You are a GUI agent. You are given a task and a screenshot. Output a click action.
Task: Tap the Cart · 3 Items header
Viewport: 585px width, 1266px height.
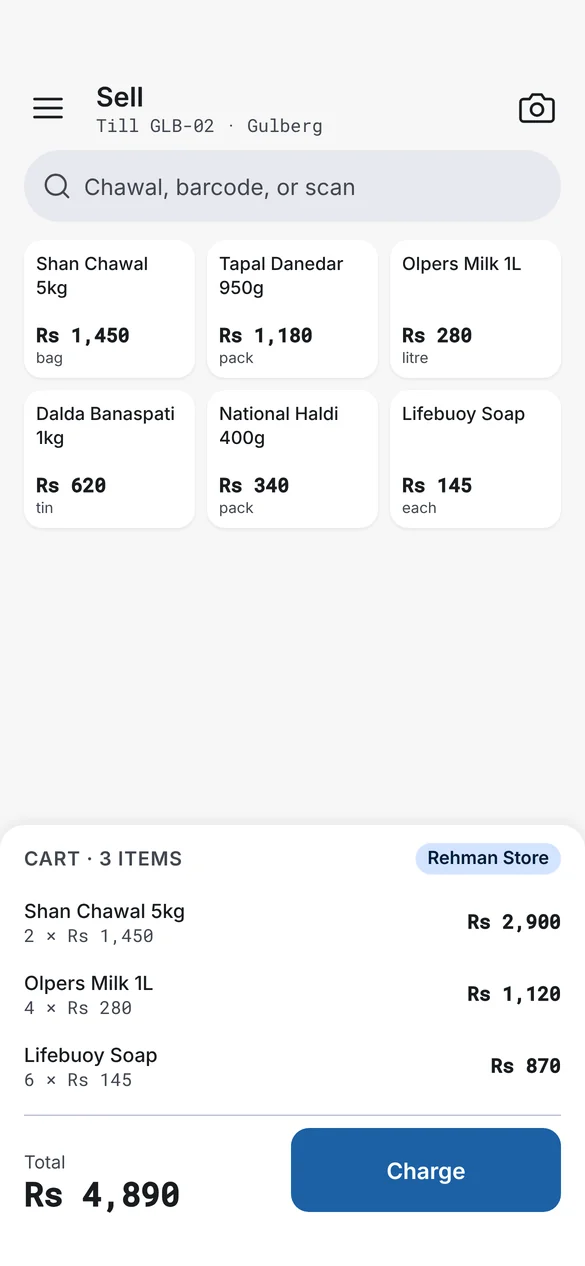pyautogui.click(x=103, y=858)
